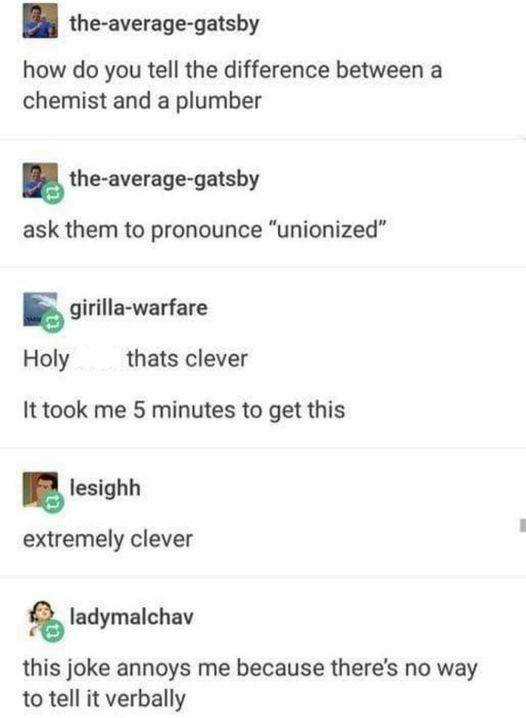Click the scrollbar handle at right edge

point(523,525)
